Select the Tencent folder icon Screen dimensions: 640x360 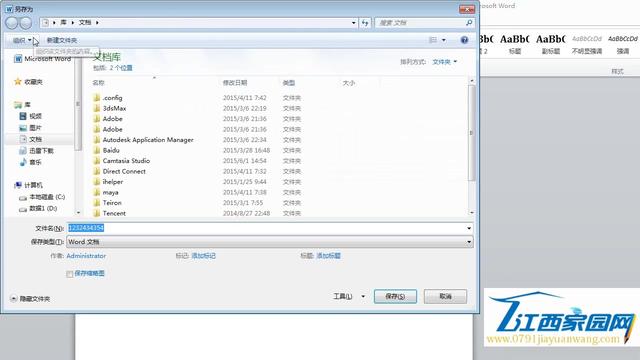97,213
